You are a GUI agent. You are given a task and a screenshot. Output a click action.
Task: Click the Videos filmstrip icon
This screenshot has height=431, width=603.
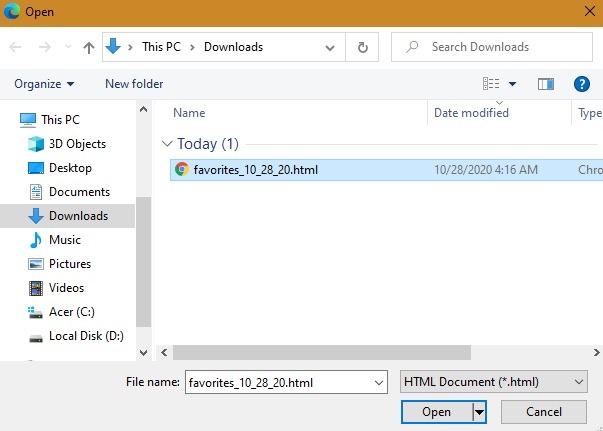pos(36,288)
